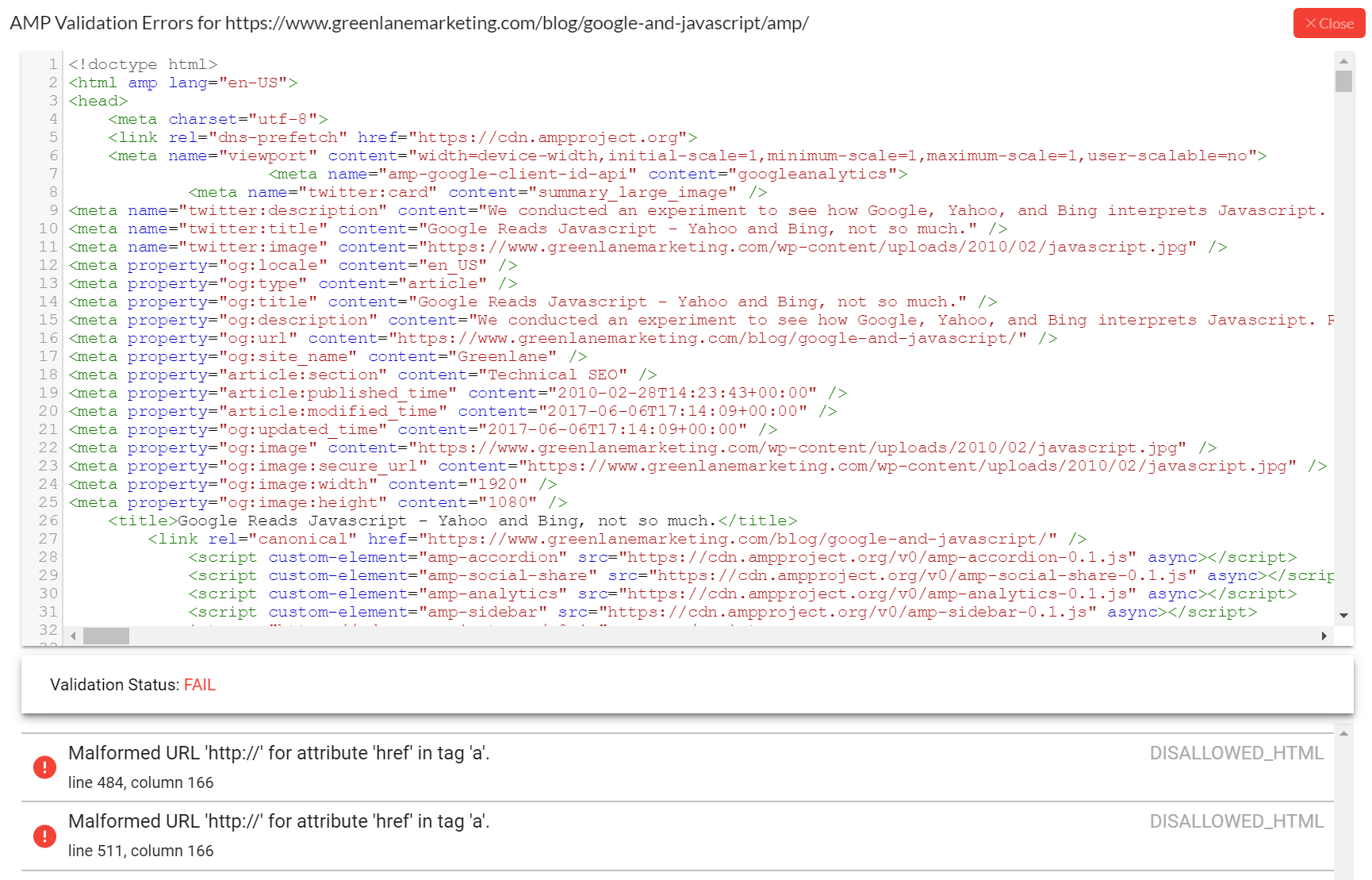Click the dns-prefetch link line

tap(403, 137)
